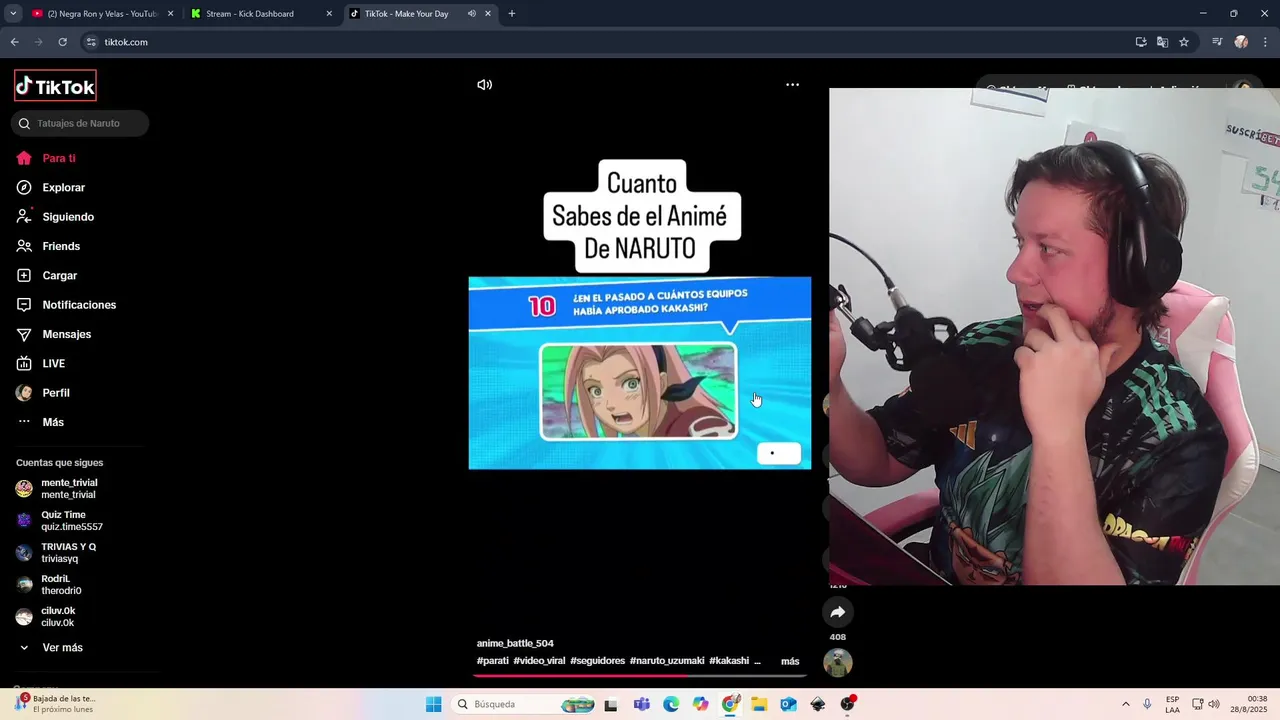Open anime_battle_504 creator profile

coord(515,643)
